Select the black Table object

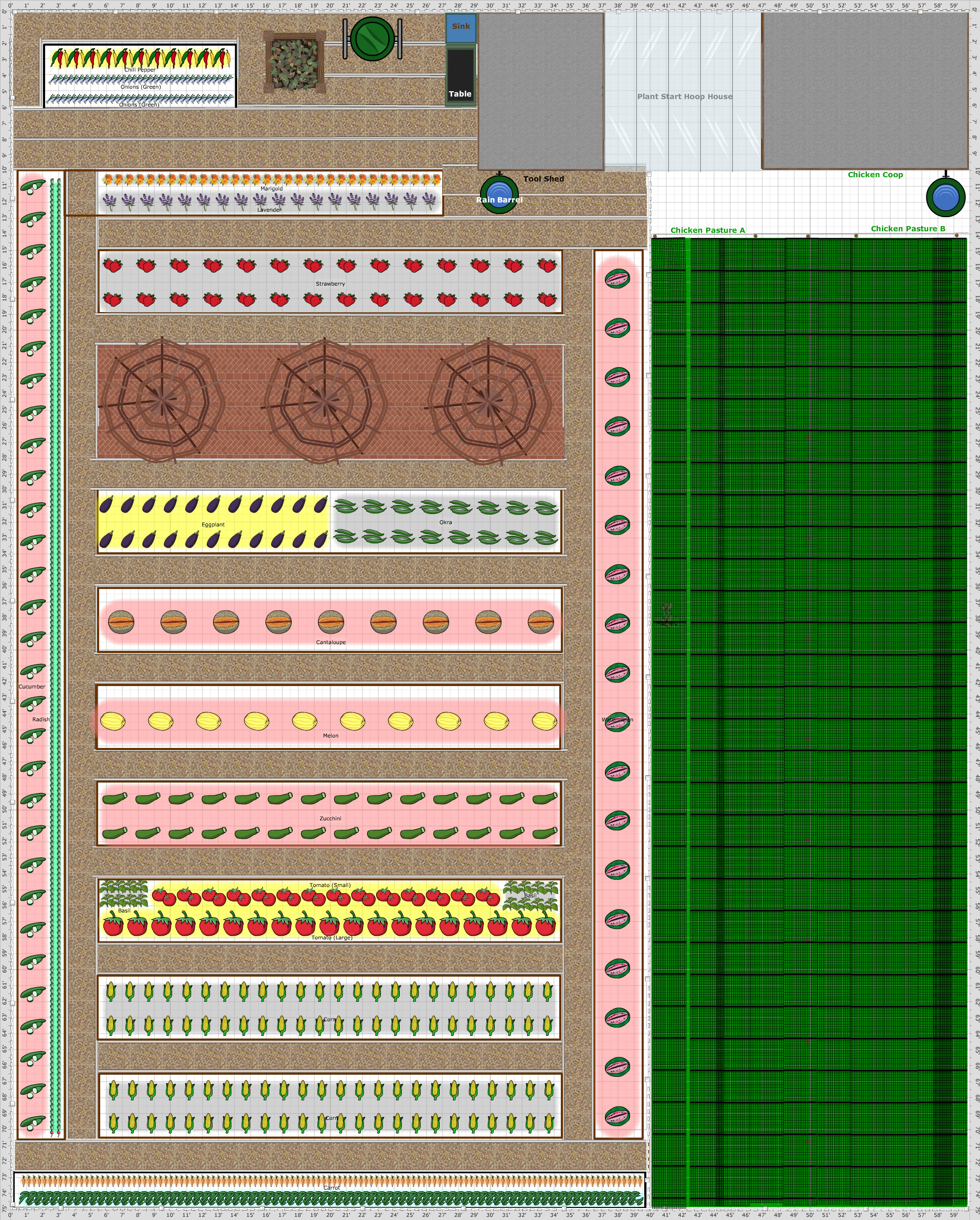click(x=460, y=77)
